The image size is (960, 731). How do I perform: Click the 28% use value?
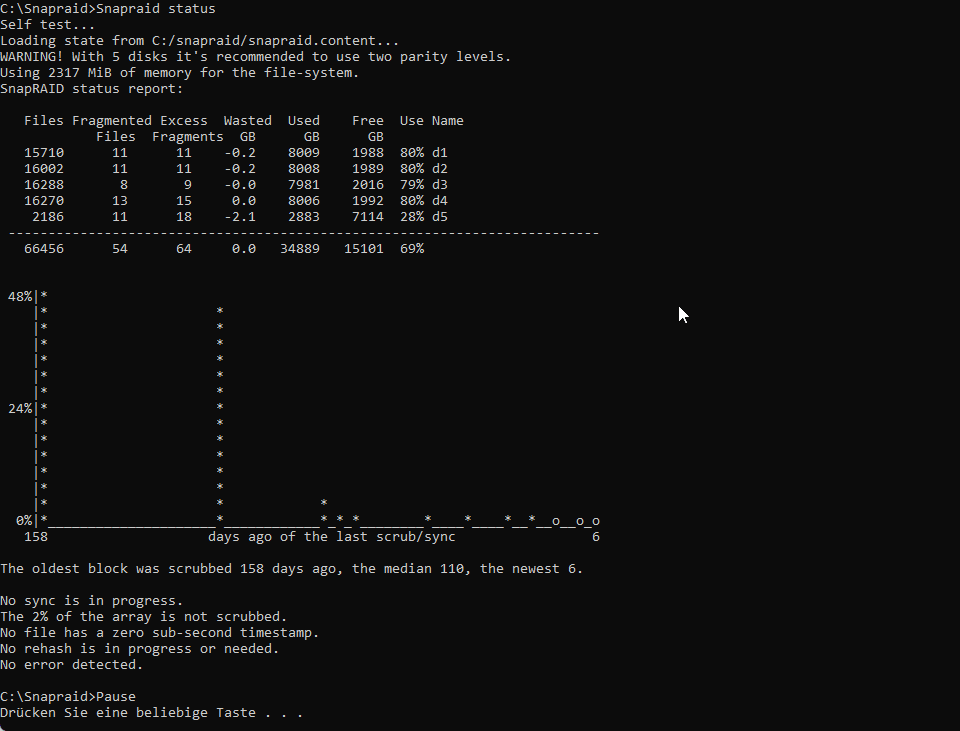411,216
